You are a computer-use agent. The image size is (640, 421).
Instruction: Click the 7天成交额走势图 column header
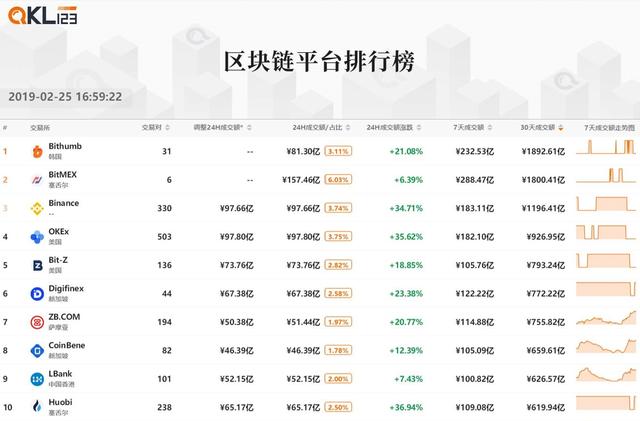point(609,128)
